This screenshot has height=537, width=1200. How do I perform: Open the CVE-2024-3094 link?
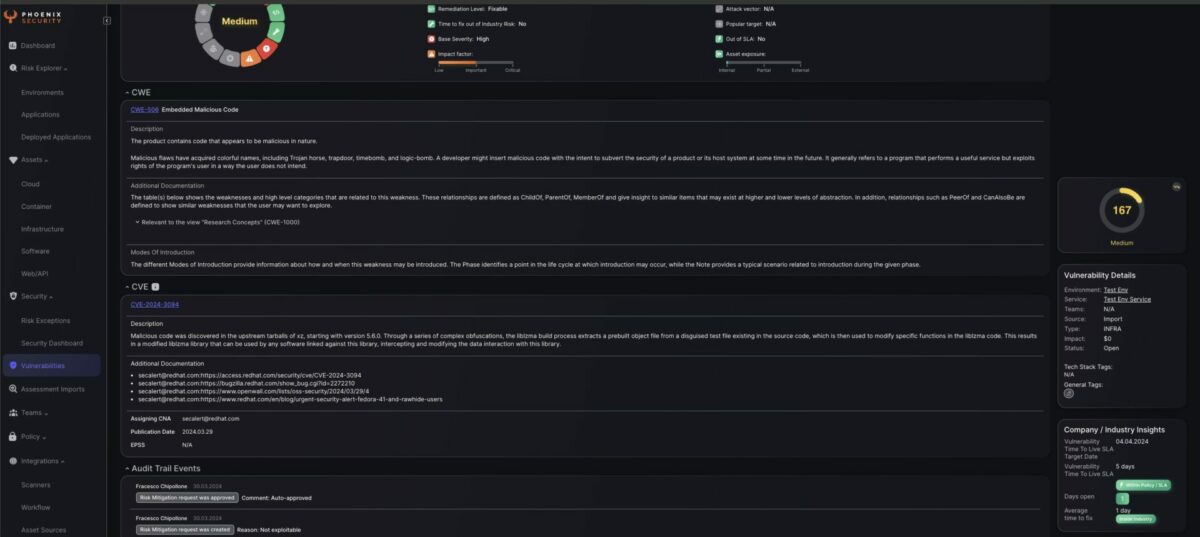coord(155,304)
